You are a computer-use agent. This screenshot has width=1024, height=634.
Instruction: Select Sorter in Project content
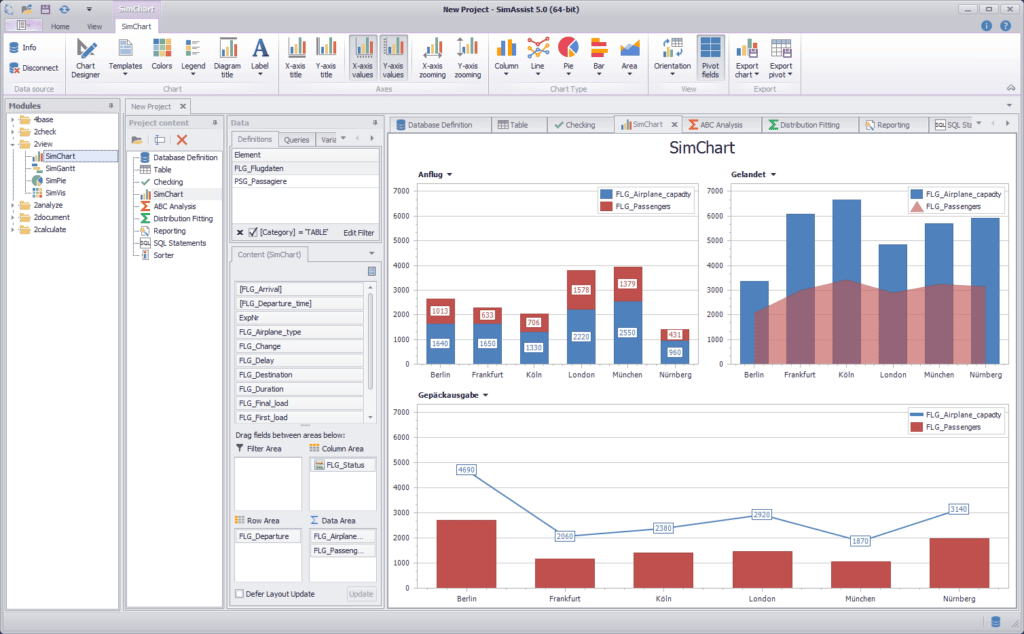[163, 255]
